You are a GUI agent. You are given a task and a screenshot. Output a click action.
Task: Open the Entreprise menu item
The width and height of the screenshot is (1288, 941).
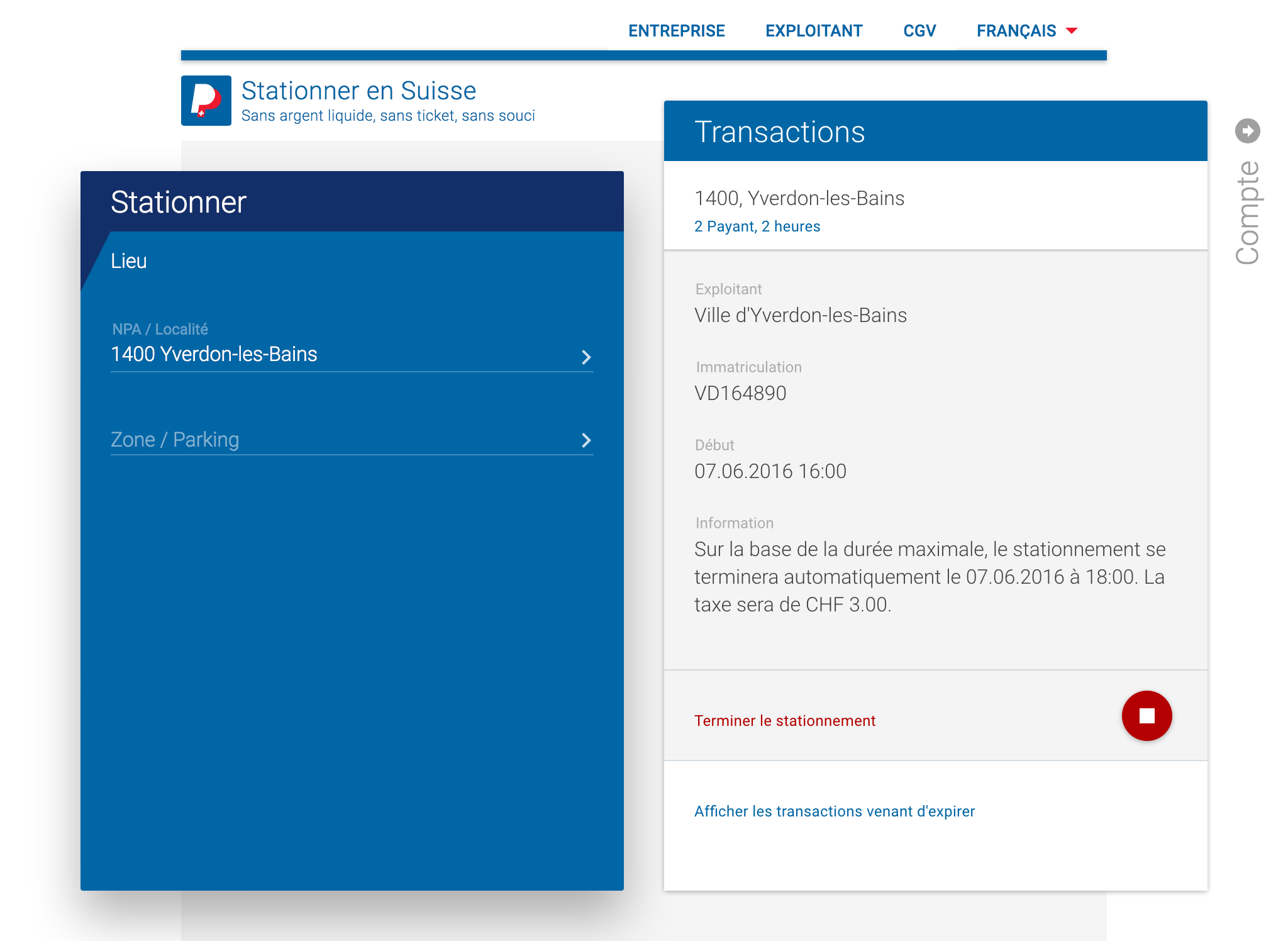(x=677, y=31)
